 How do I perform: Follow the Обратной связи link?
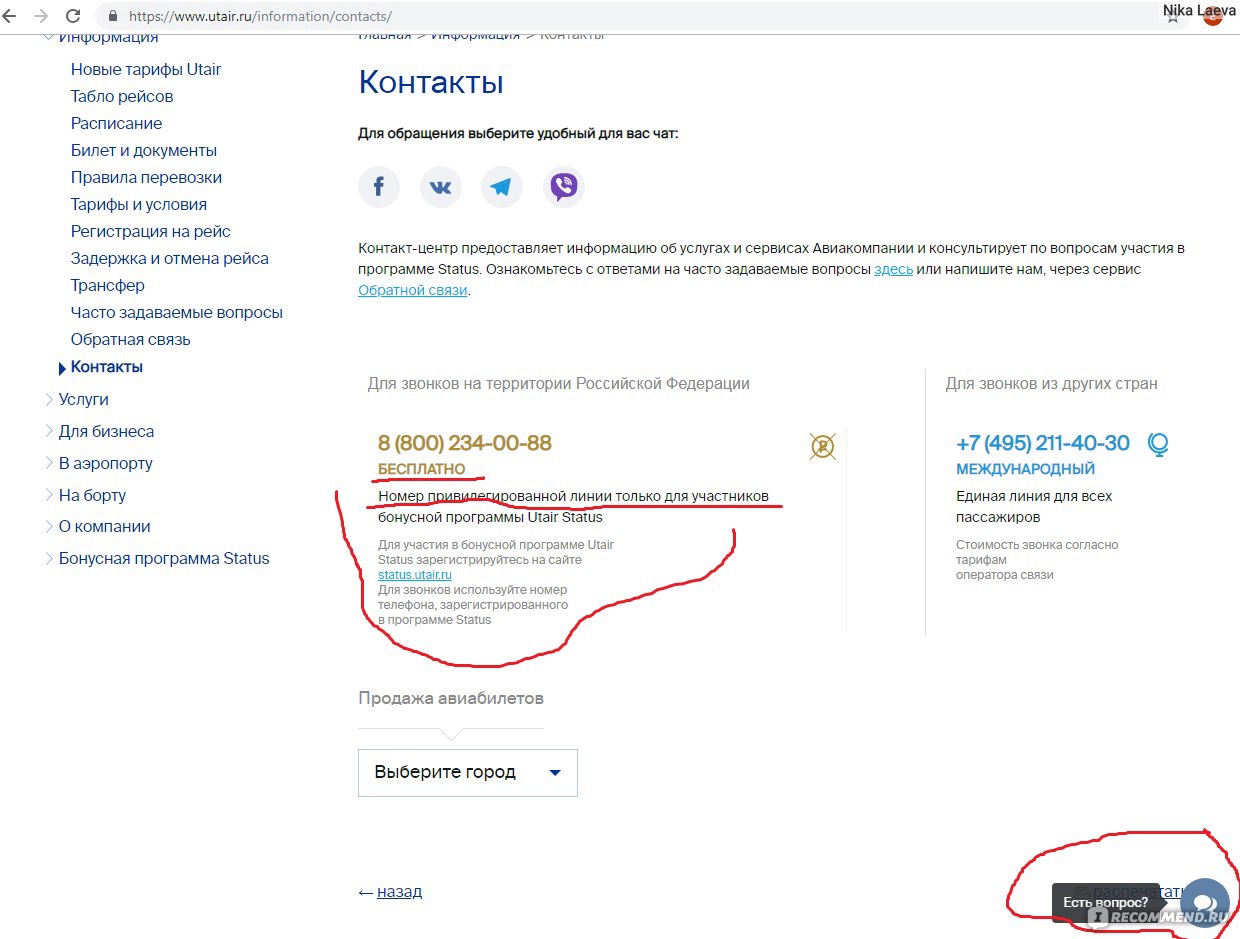coord(412,290)
